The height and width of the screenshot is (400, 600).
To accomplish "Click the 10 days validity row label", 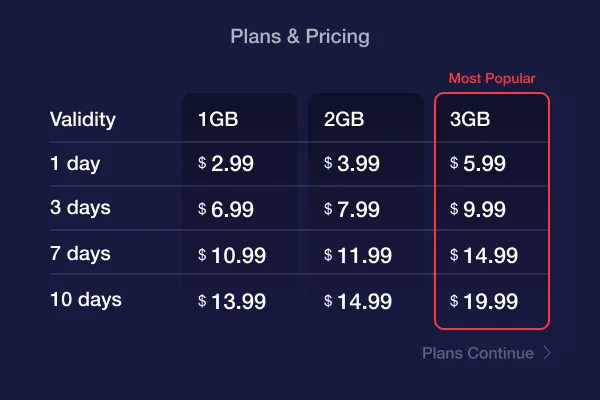I will click(x=86, y=299).
